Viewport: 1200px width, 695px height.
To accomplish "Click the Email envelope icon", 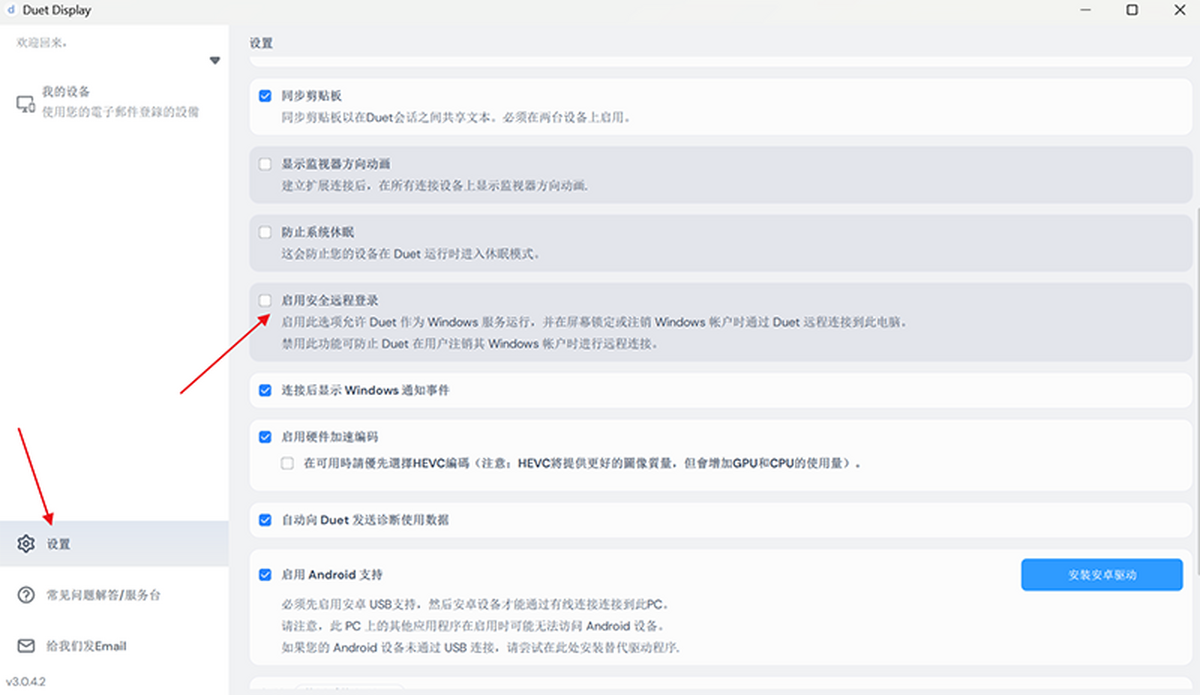I will tap(26, 646).
